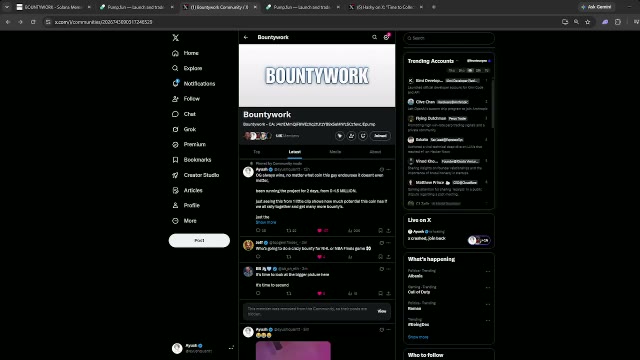This screenshot has height=360, width=640.
Task: Click the invite members icon beside Joined
Action: click(x=351, y=136)
